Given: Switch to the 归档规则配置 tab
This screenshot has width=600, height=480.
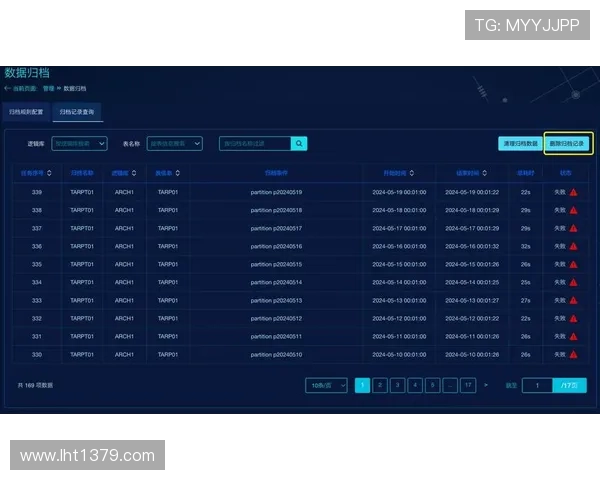Looking at the screenshot, I should coord(26,113).
